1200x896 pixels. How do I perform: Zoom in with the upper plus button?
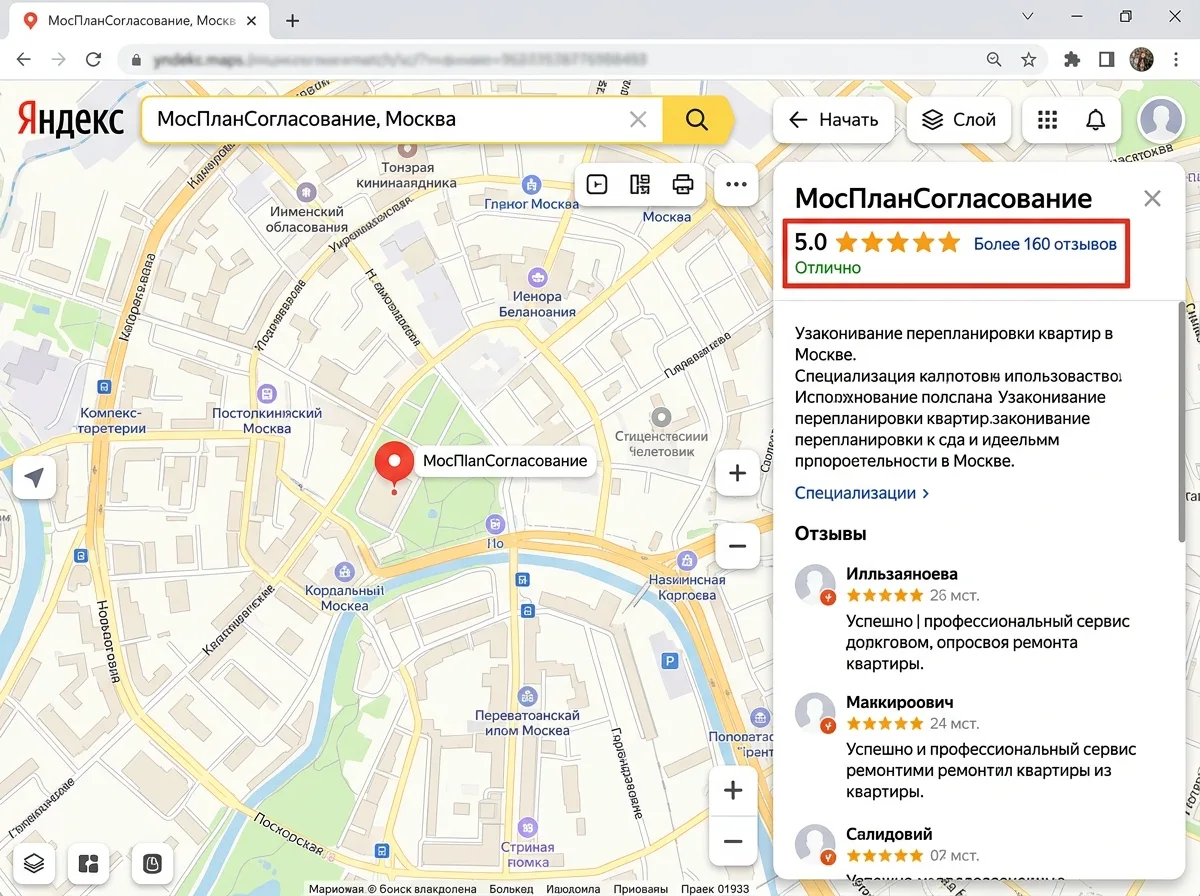tap(738, 474)
